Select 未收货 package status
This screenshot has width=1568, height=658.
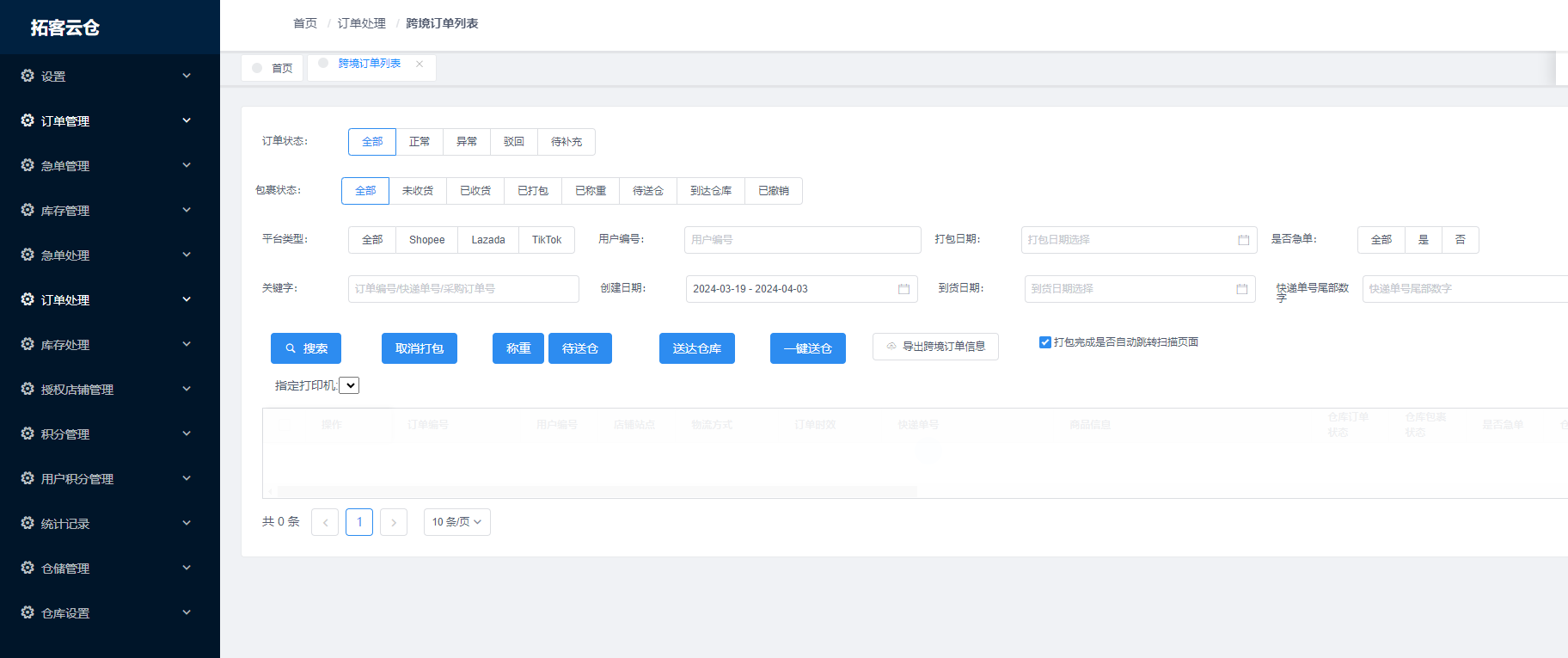(x=418, y=191)
